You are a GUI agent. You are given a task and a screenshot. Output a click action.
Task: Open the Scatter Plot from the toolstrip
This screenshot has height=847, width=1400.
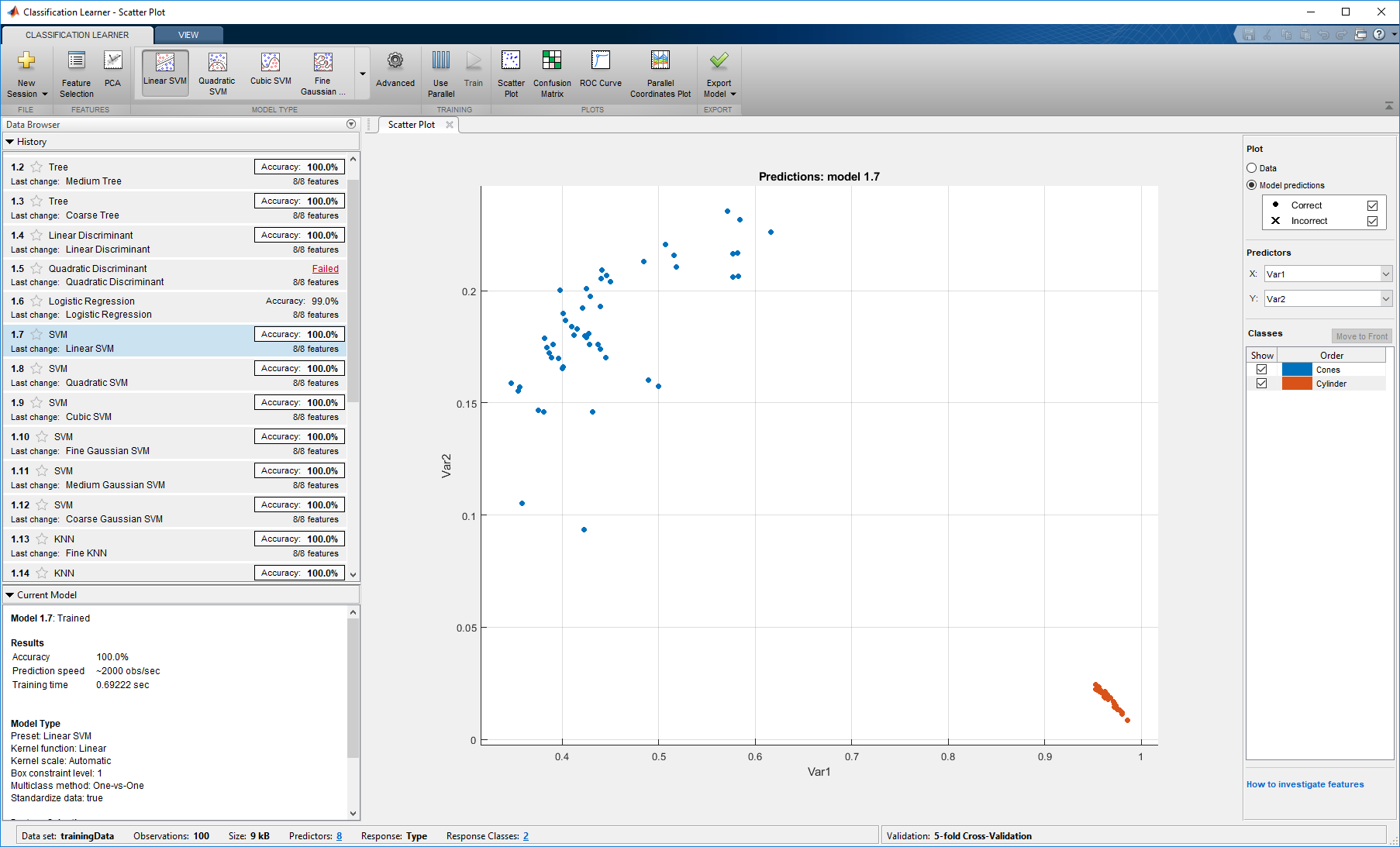[511, 74]
